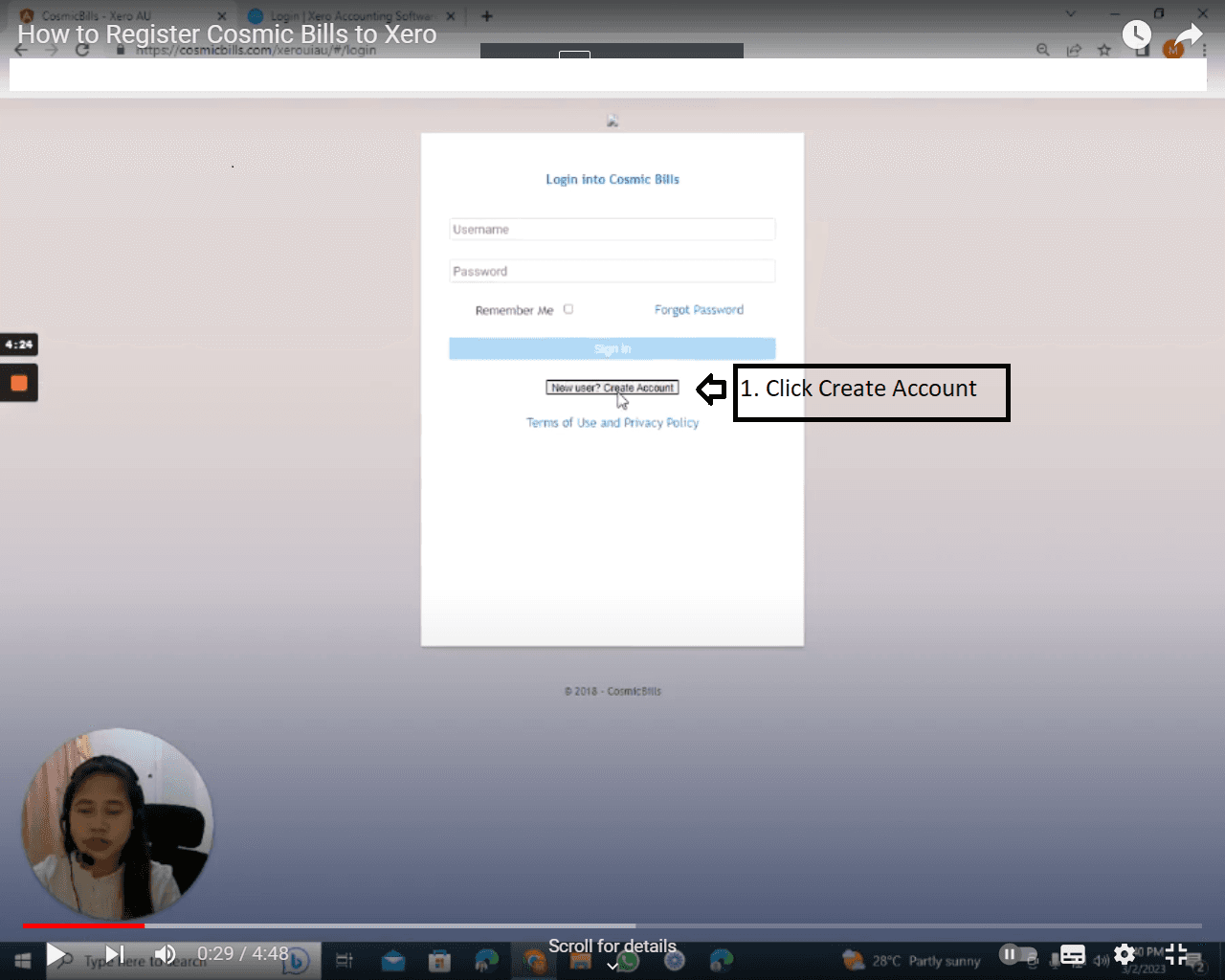Screen dimensions: 1225x980
Task: Exit full screen mode
Action: point(1176,954)
